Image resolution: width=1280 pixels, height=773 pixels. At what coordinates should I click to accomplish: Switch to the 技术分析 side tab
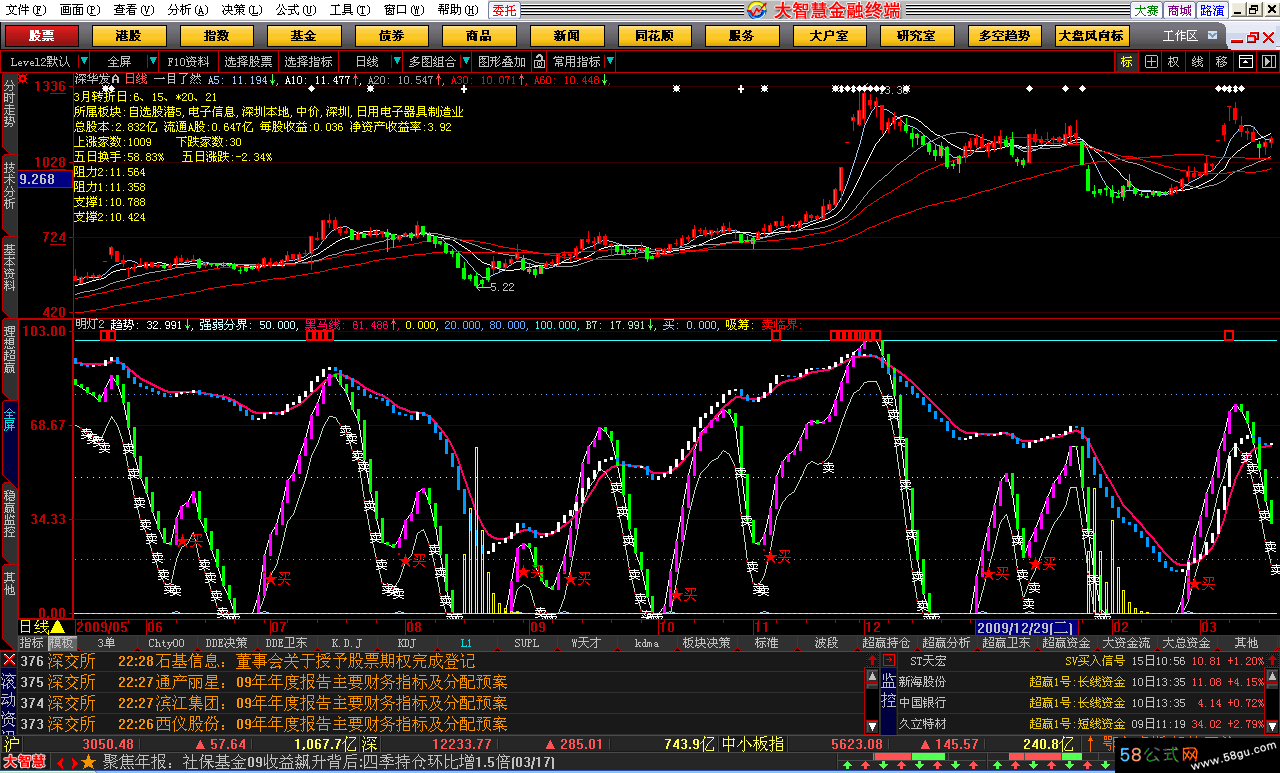click(x=9, y=184)
